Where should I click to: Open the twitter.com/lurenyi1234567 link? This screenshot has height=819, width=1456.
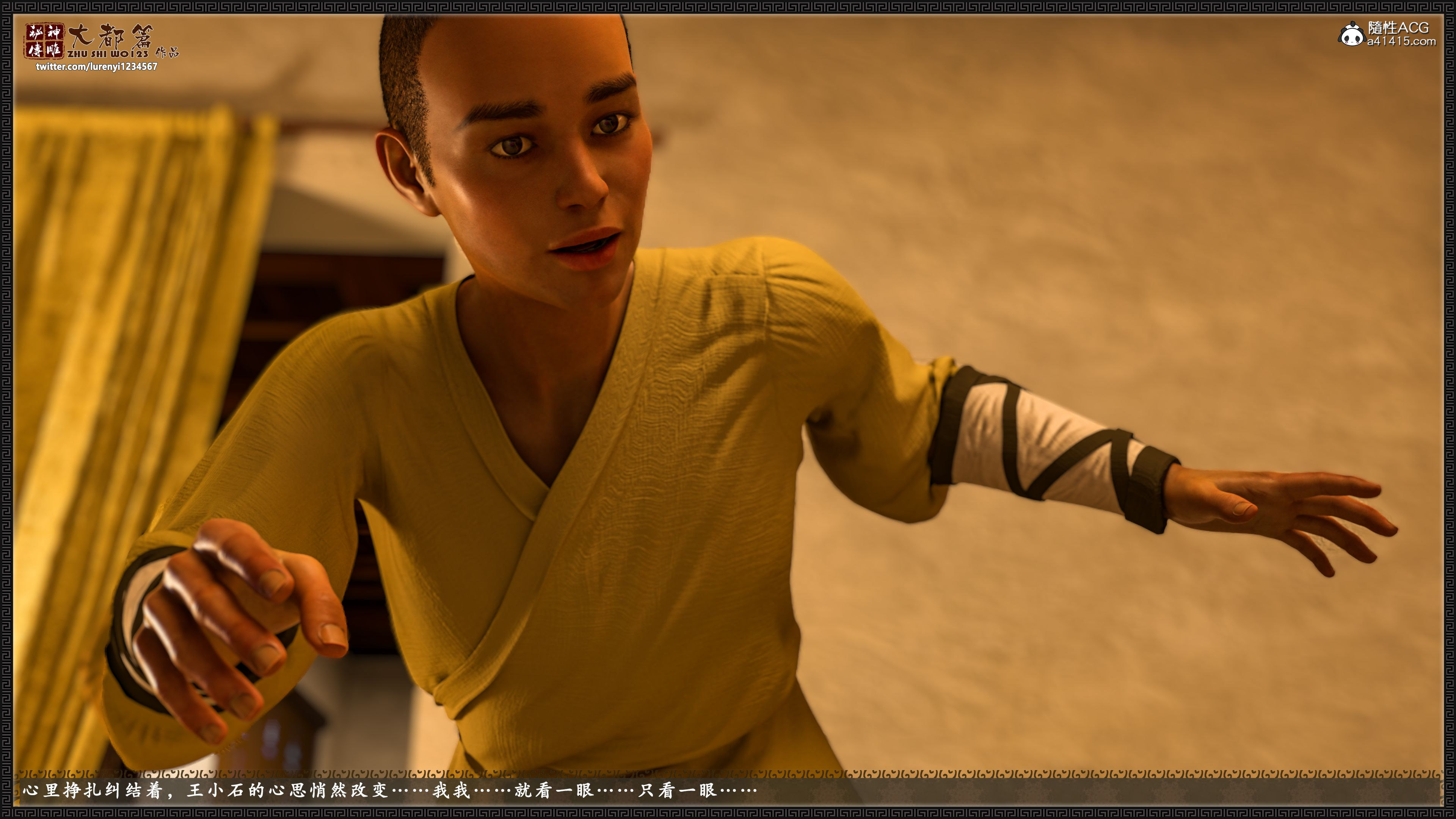pyautogui.click(x=97, y=67)
